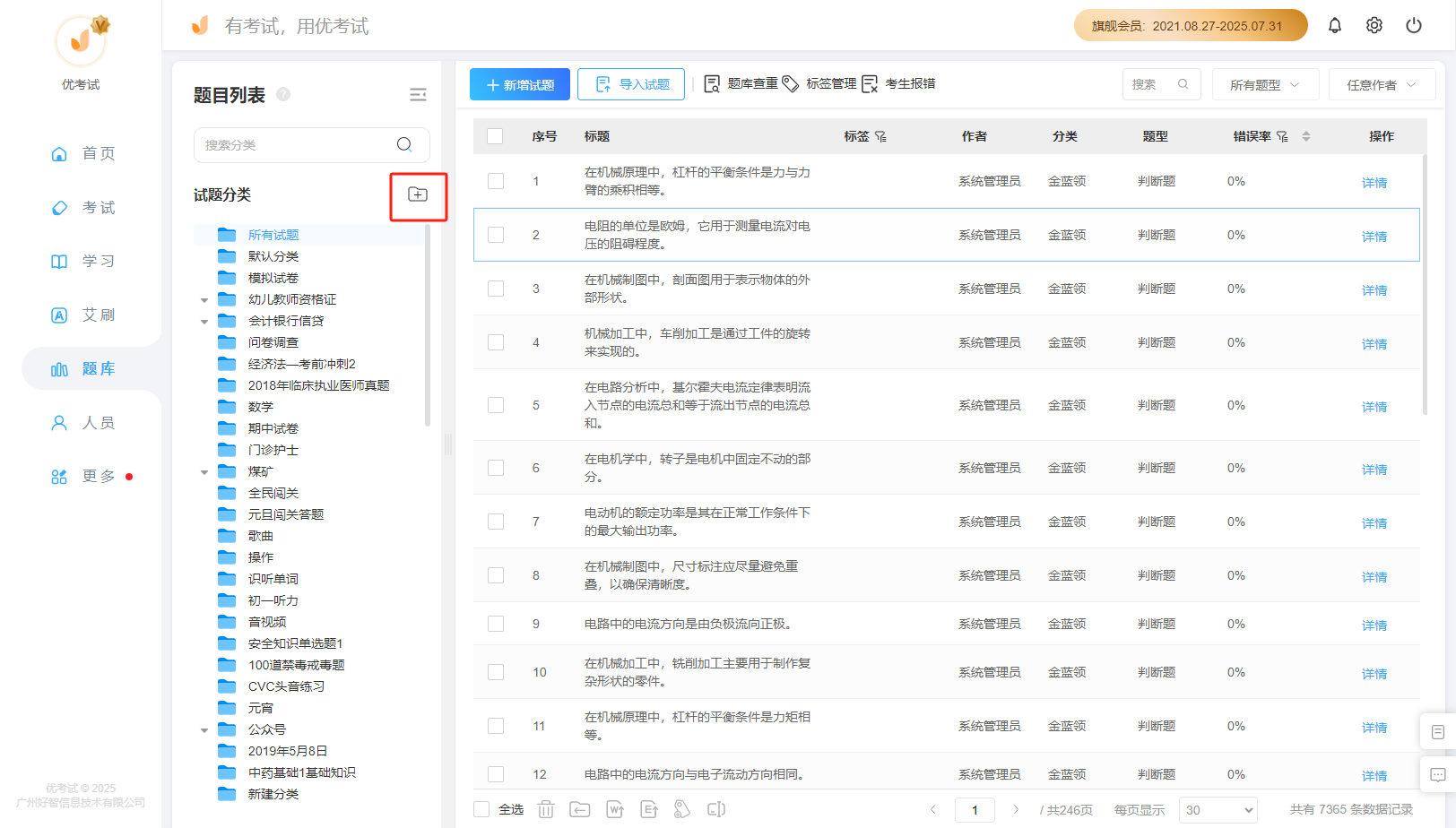Go to 学习 in sidebar
The image size is (1456, 828).
(82, 261)
